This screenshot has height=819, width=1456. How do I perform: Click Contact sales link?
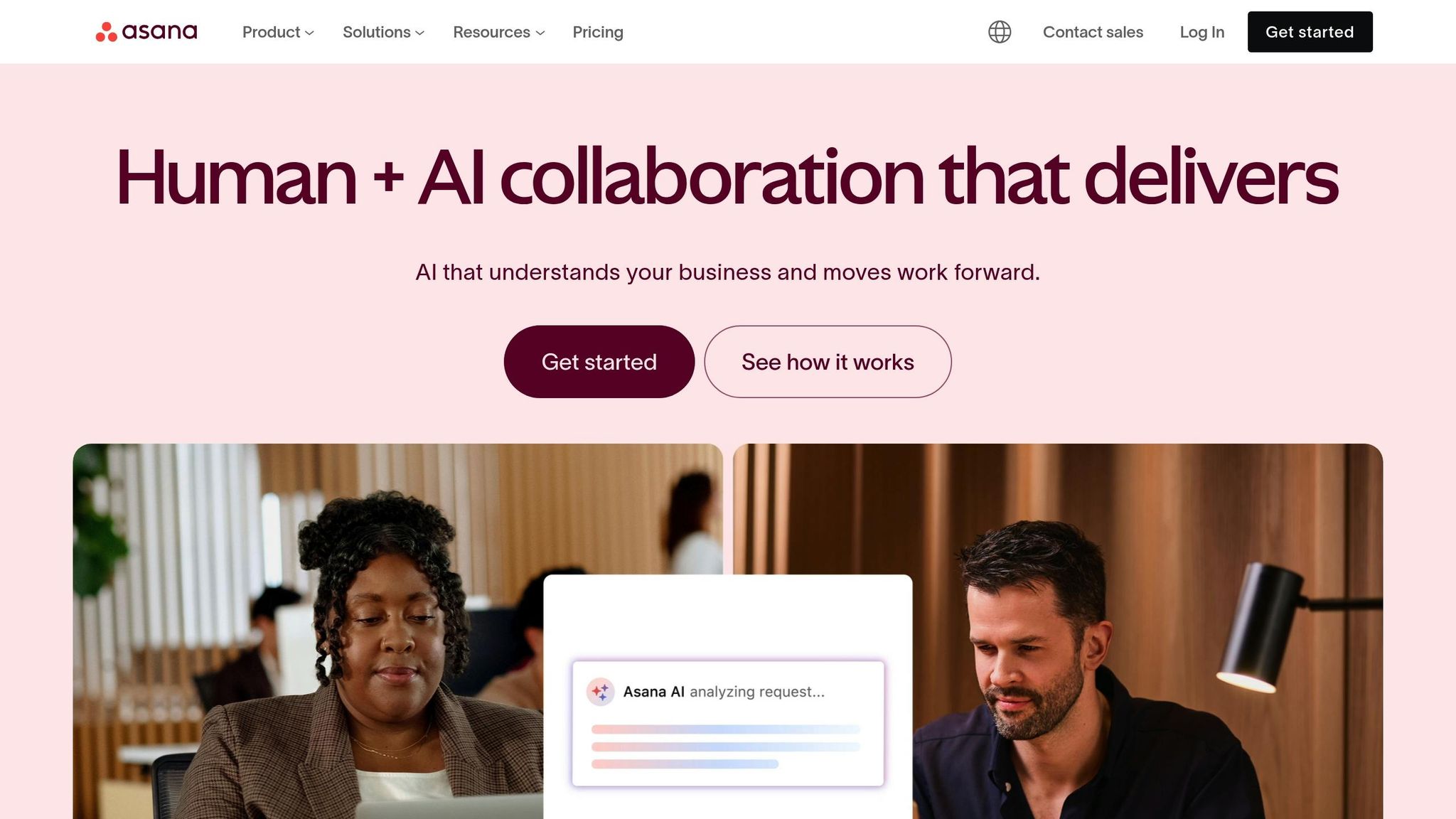[x=1093, y=32]
